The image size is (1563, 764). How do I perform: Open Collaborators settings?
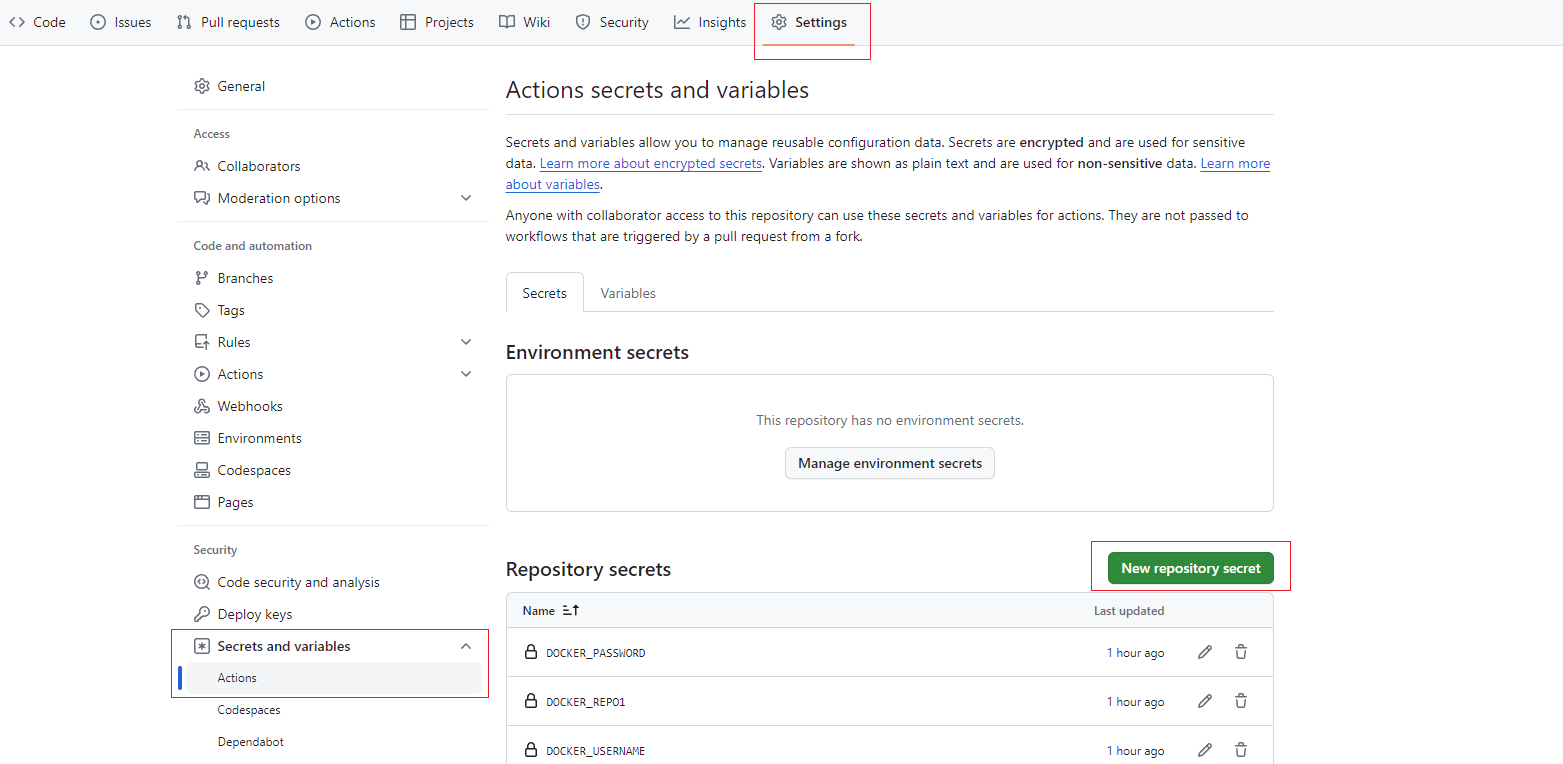[332, 166]
